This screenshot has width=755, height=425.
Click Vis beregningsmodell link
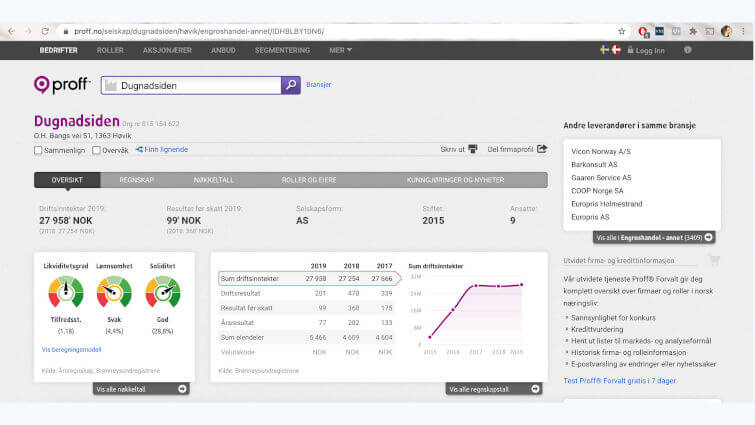71,349
